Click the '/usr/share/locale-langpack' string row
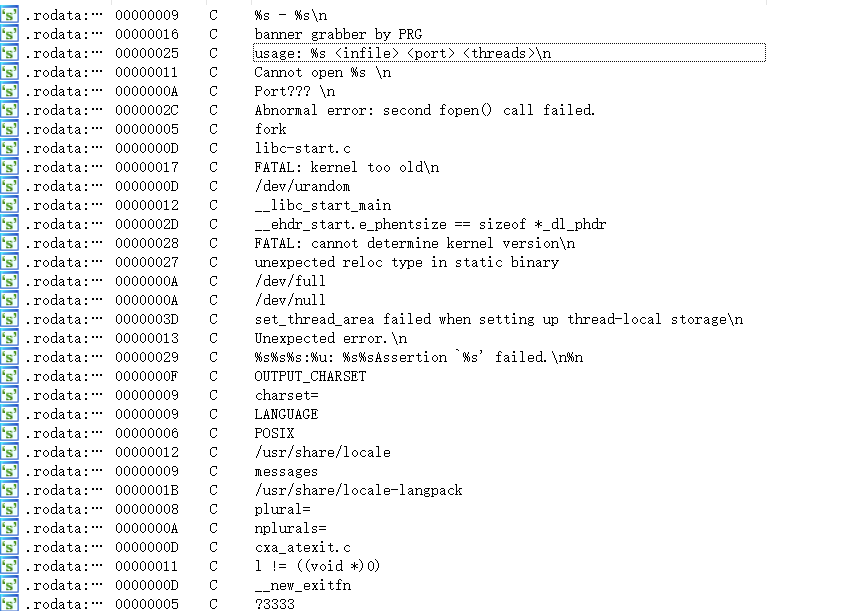Viewport: 867px width, 611px height. (x=358, y=490)
